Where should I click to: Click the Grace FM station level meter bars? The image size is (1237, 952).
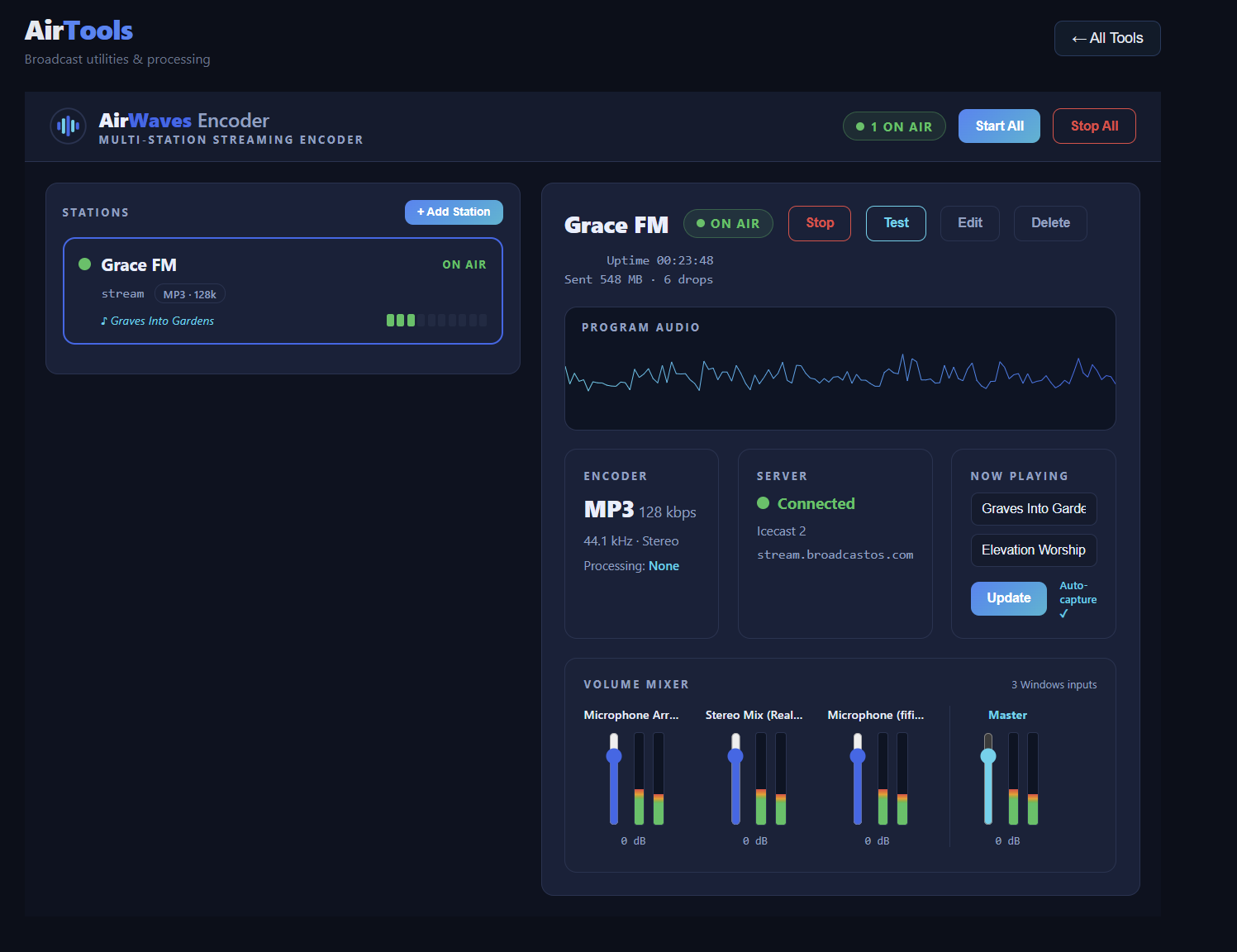point(436,320)
